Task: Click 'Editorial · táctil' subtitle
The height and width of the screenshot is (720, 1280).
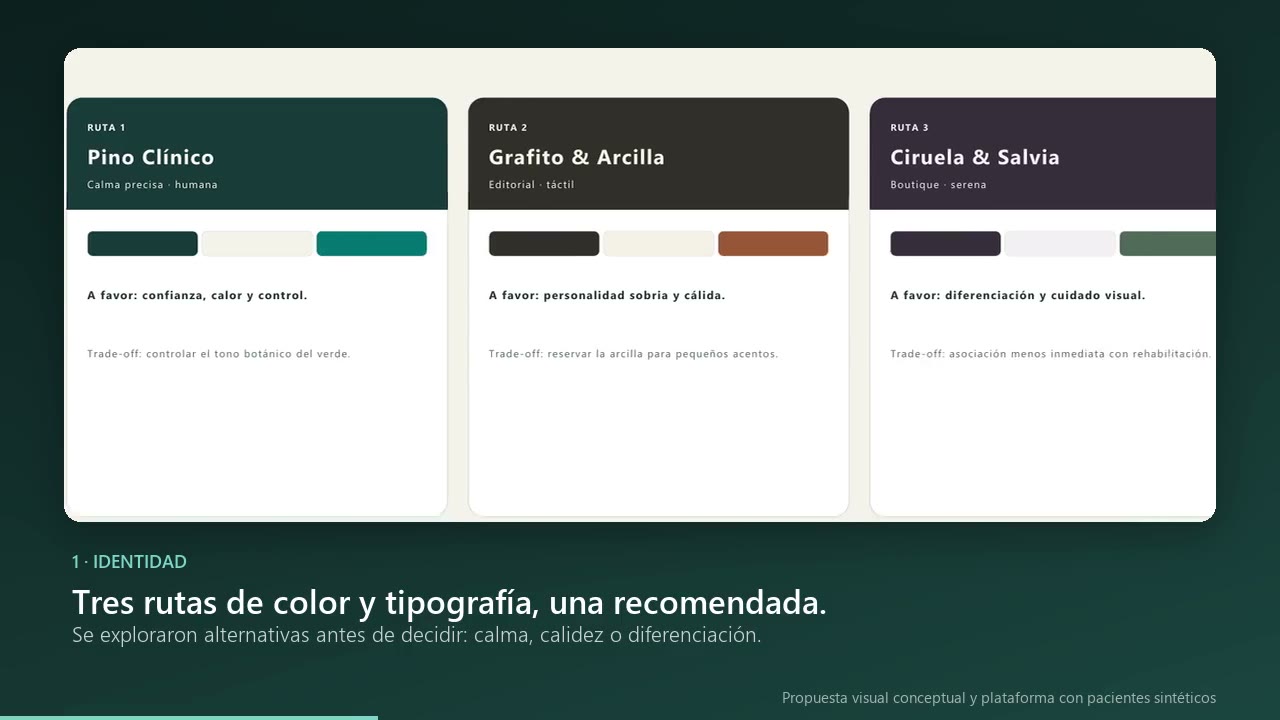Action: (x=532, y=185)
